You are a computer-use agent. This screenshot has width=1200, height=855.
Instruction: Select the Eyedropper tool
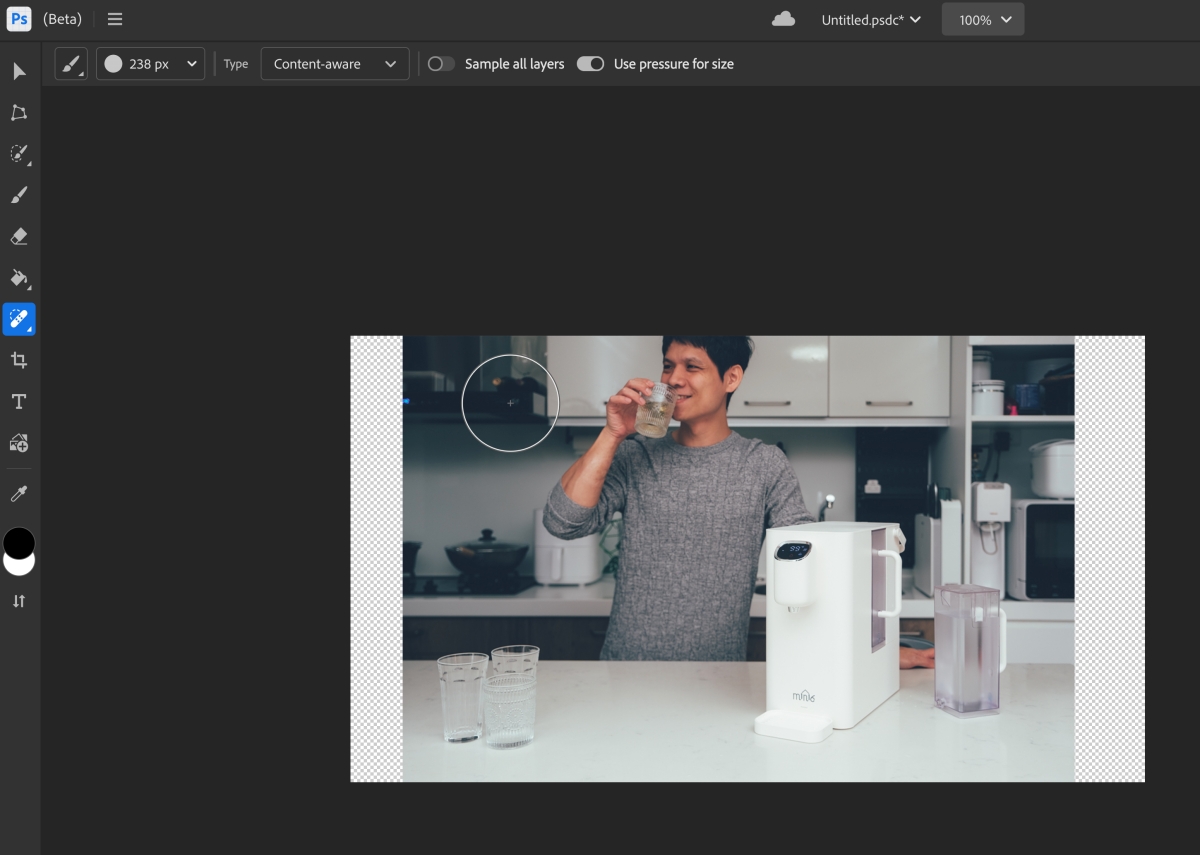click(x=19, y=494)
